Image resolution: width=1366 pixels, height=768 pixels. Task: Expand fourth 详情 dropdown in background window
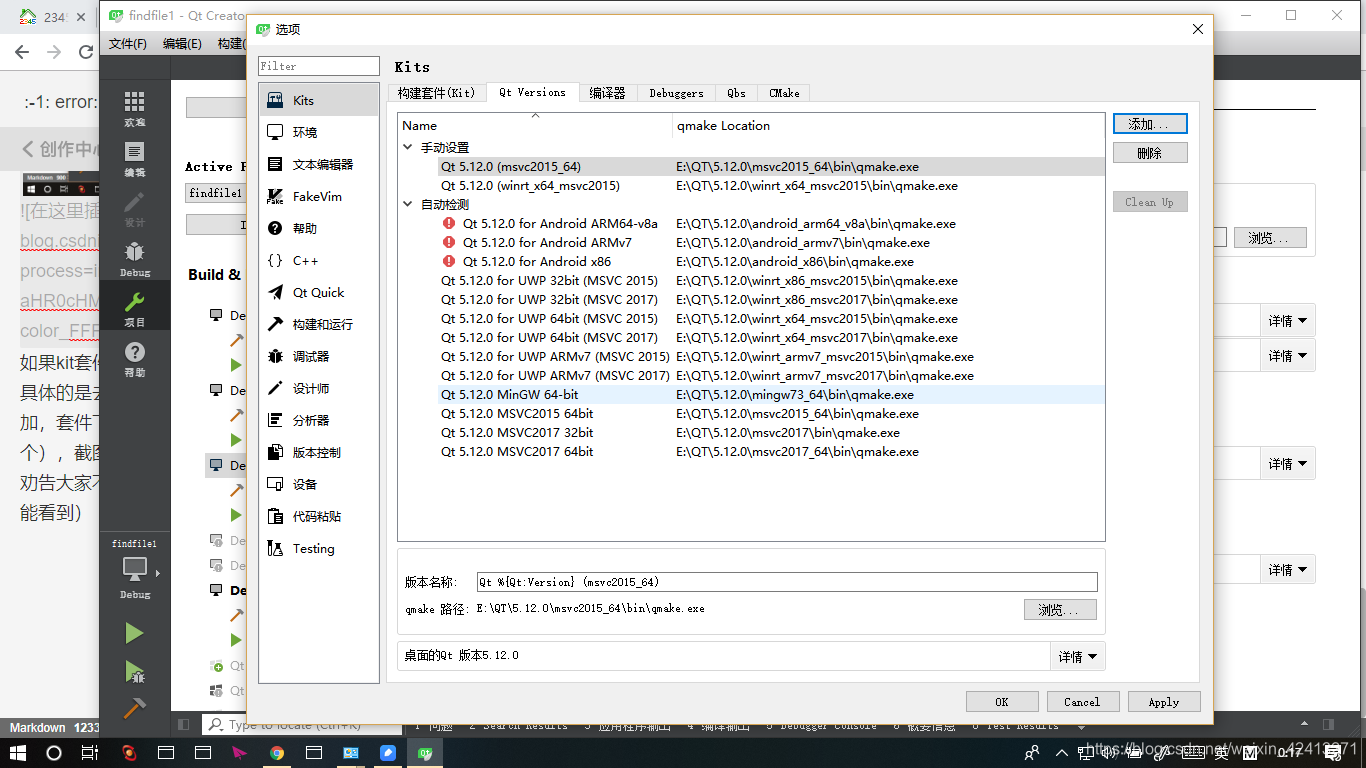1288,570
